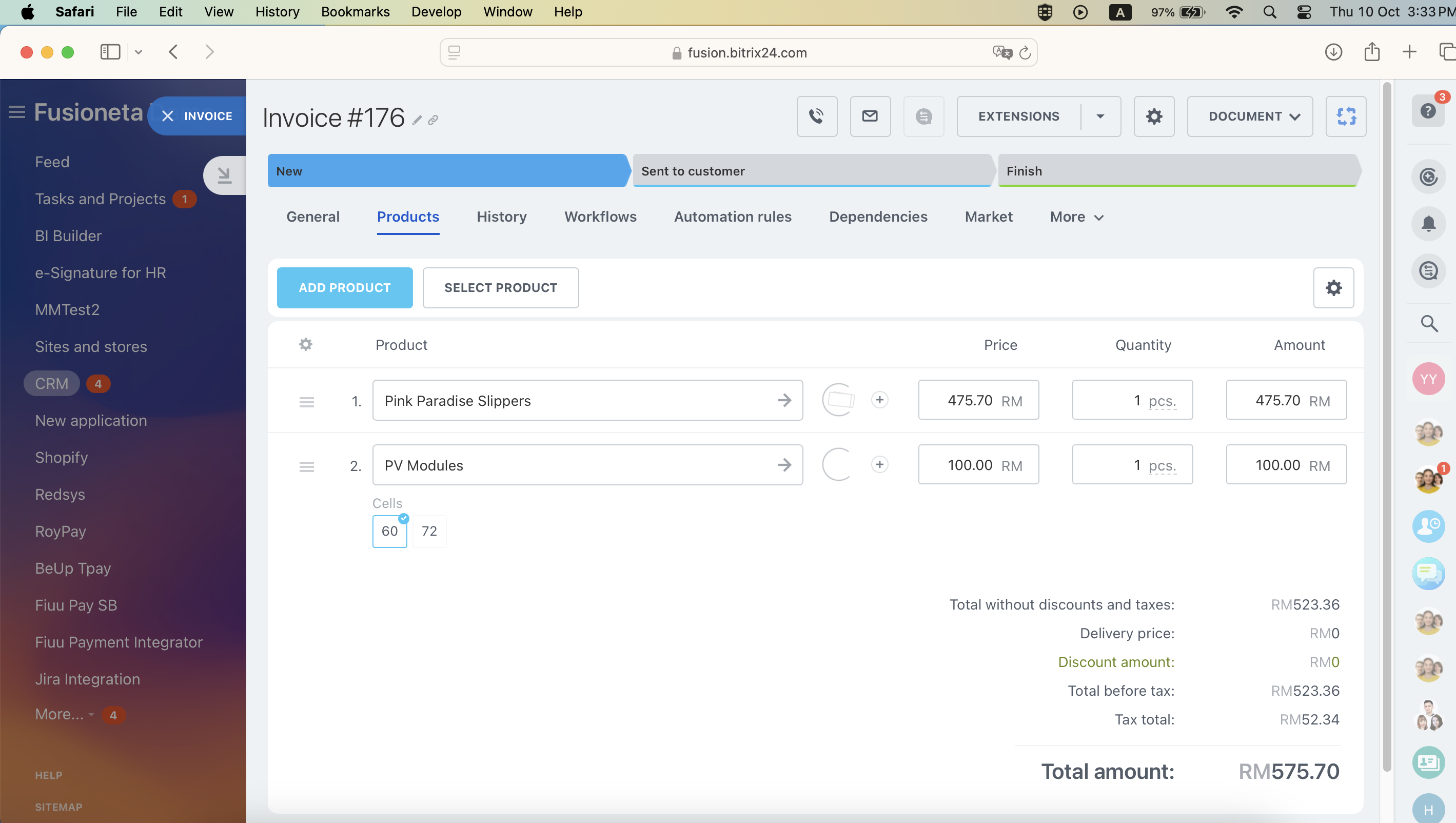
Task: Click the phone call icon button
Action: [816, 116]
